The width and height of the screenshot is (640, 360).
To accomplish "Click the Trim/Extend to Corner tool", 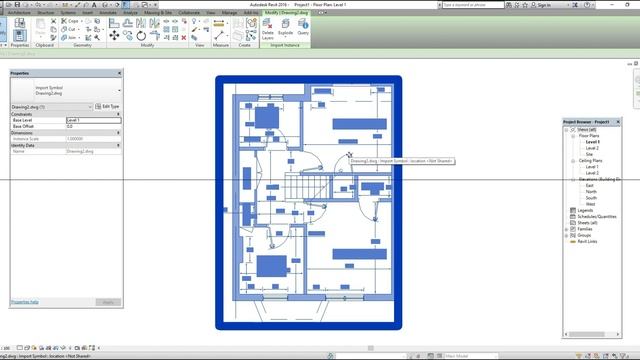I will [154, 36].
